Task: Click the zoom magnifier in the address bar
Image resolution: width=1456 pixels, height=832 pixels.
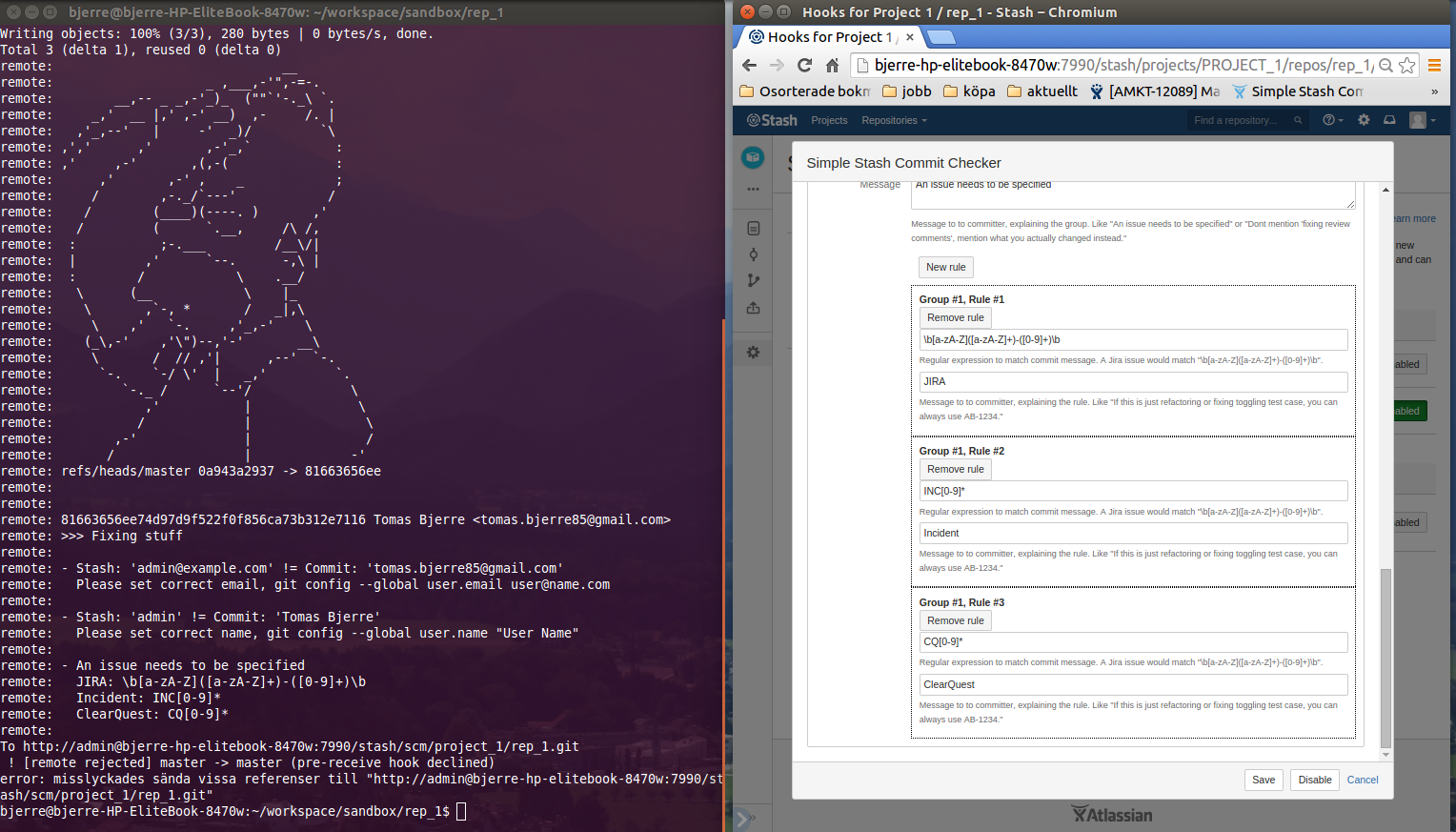Action: point(1385,65)
